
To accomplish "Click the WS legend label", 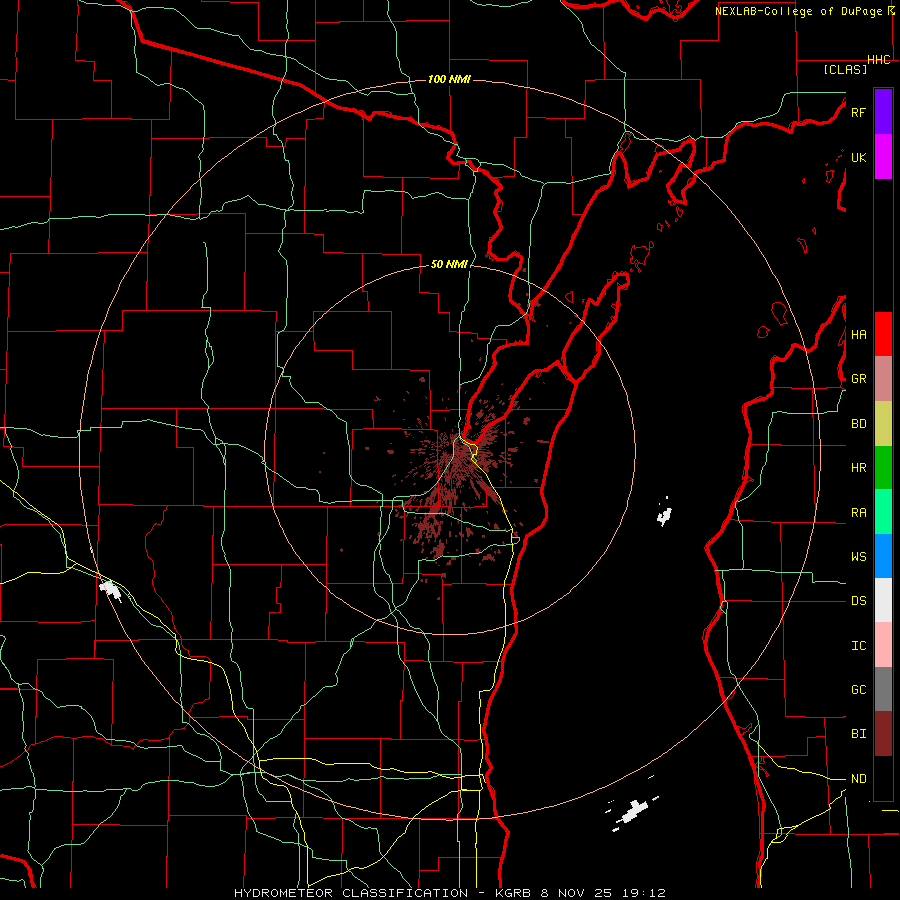I will 858,557.
